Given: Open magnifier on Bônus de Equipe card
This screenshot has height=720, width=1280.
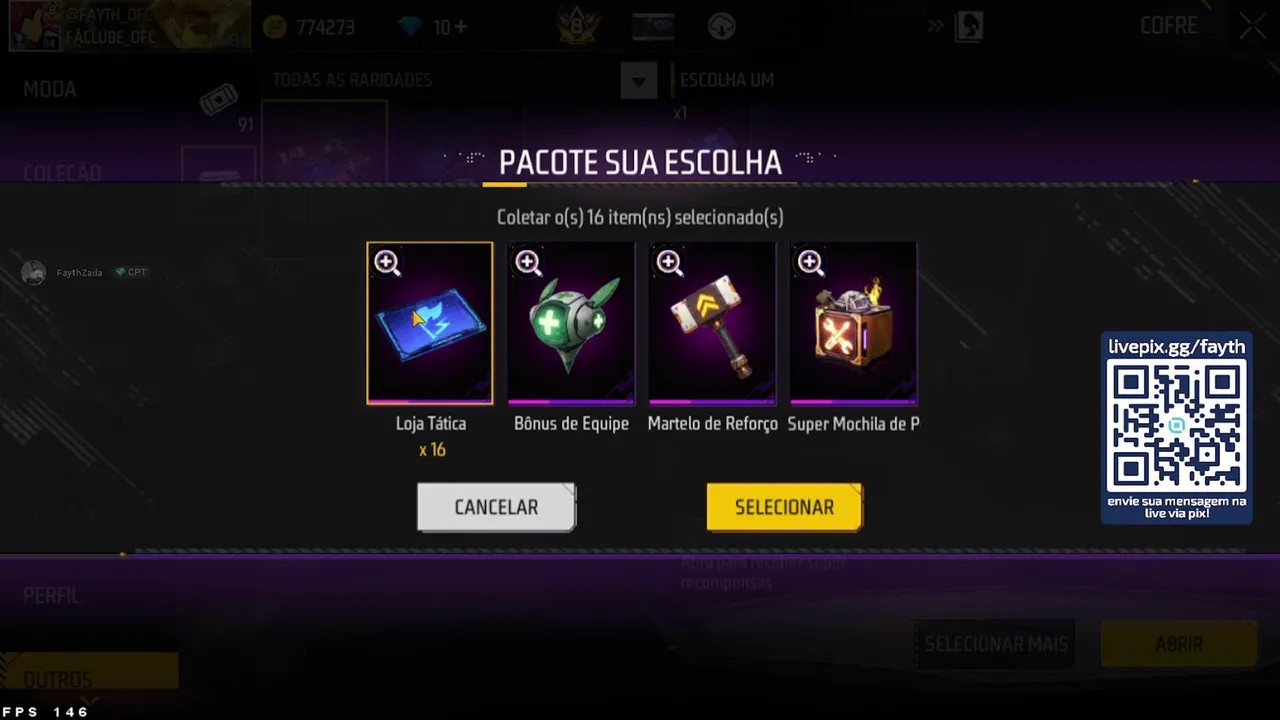Looking at the screenshot, I should (528, 263).
